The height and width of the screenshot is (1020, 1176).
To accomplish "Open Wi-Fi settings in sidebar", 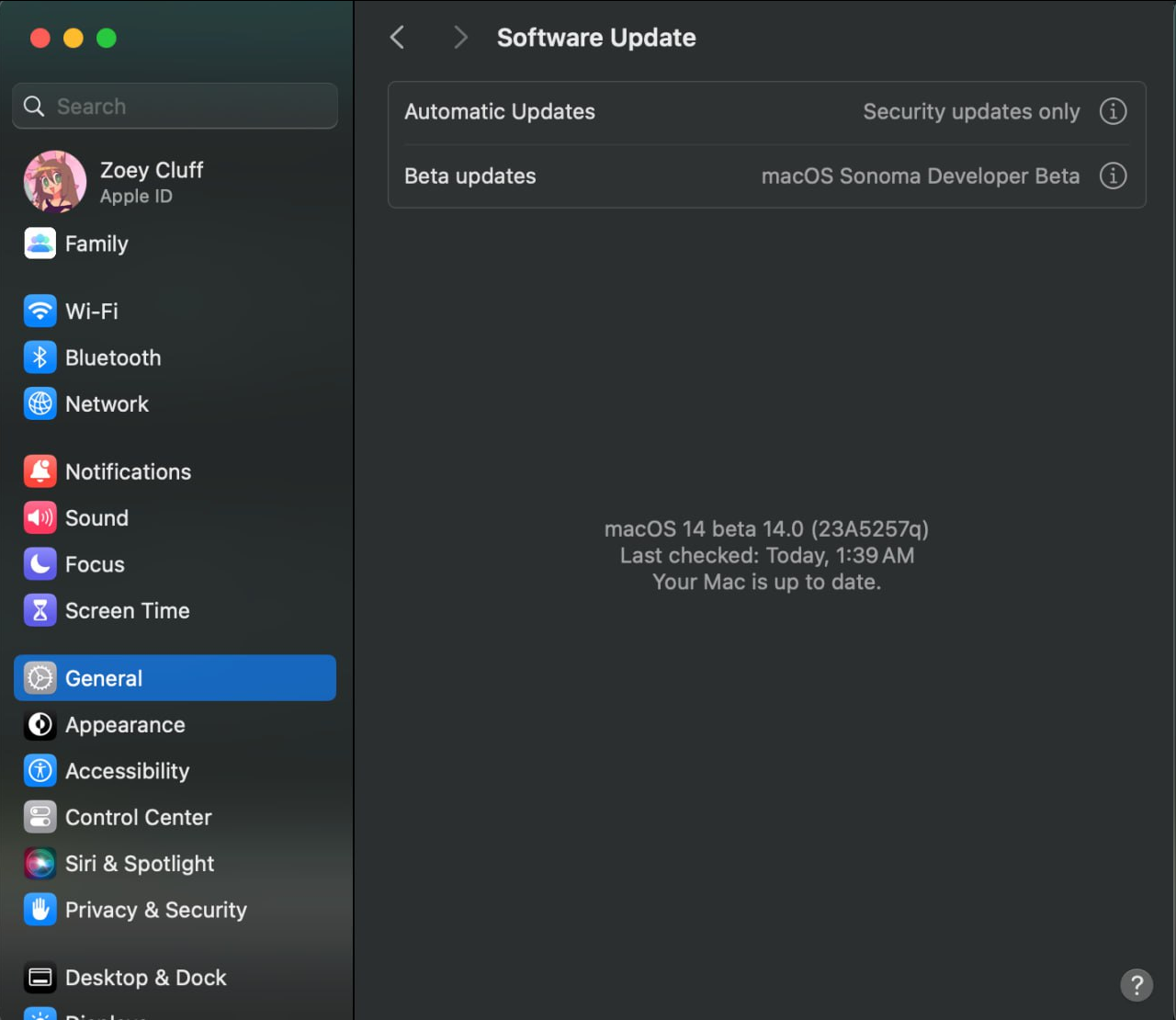I will [91, 312].
